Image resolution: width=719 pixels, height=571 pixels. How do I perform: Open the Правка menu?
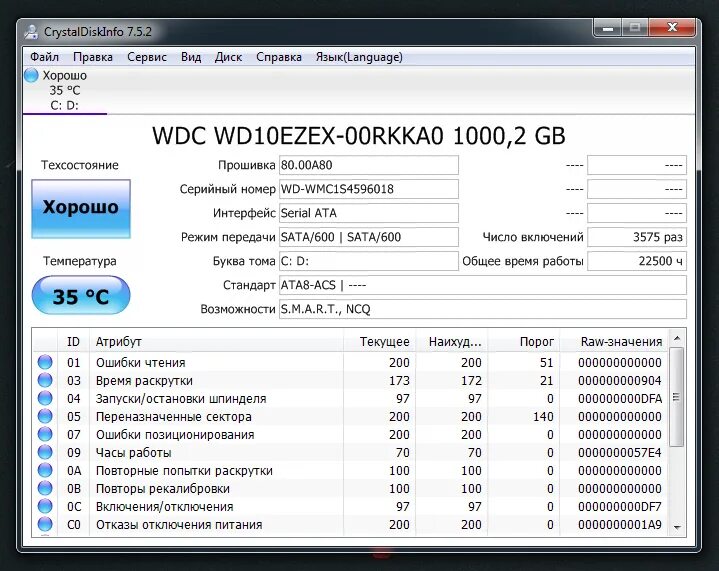93,57
